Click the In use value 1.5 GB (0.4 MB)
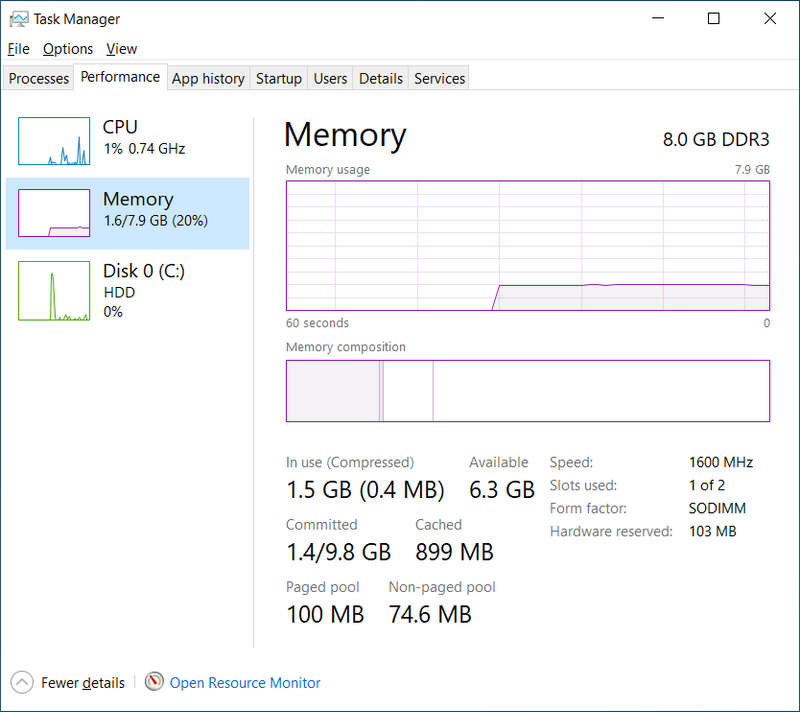This screenshot has height=712, width=800. tap(365, 490)
